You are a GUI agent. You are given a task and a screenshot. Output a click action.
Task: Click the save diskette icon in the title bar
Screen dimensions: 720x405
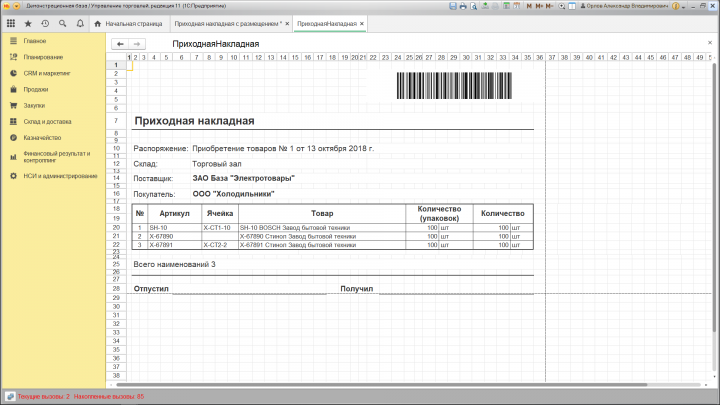click(453, 6)
